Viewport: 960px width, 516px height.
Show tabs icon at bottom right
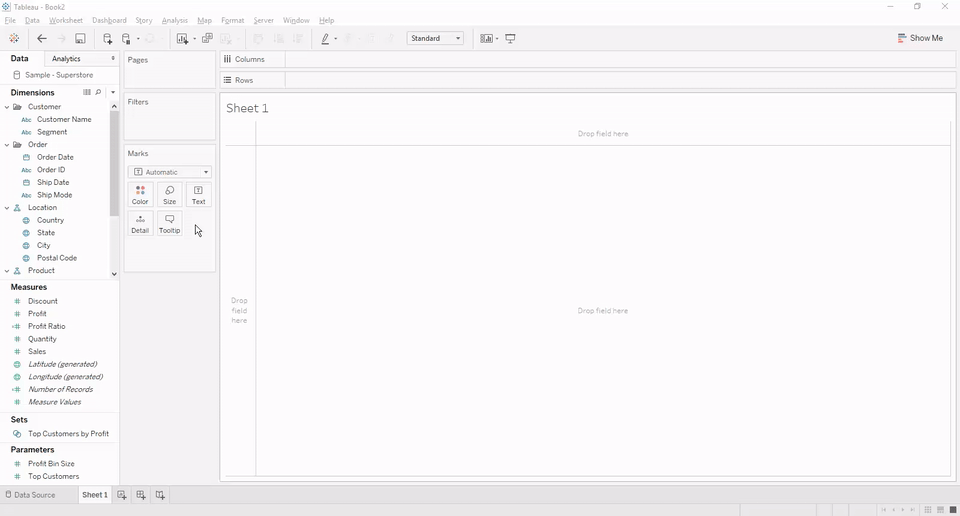tap(953, 509)
